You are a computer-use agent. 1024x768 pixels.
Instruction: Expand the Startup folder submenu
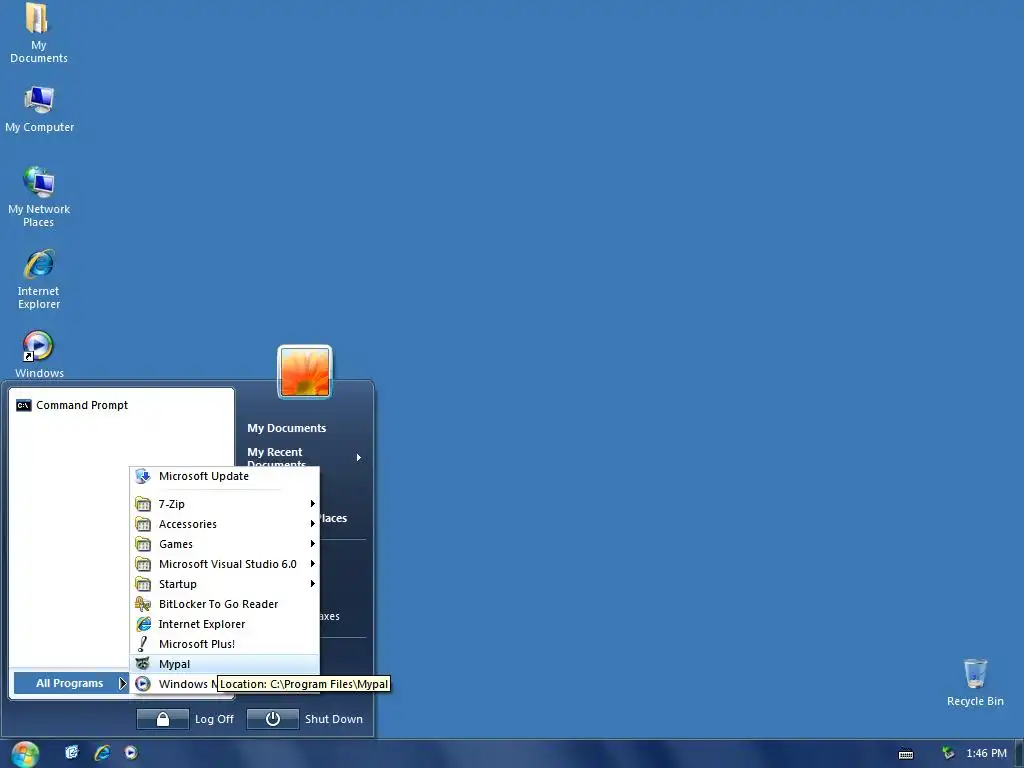coord(225,584)
